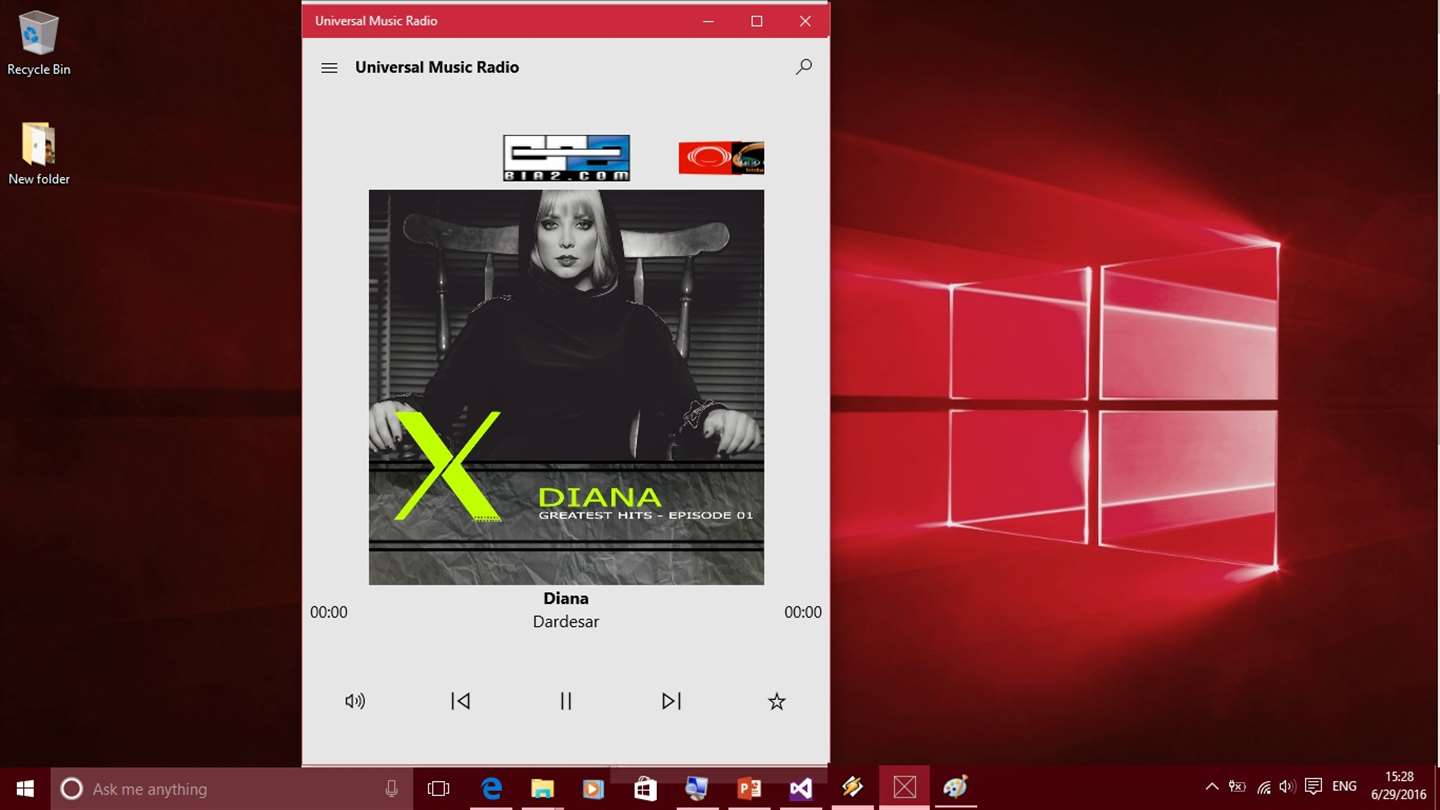Mark the track as favorite with star
This screenshot has height=810, width=1440.
(x=776, y=701)
